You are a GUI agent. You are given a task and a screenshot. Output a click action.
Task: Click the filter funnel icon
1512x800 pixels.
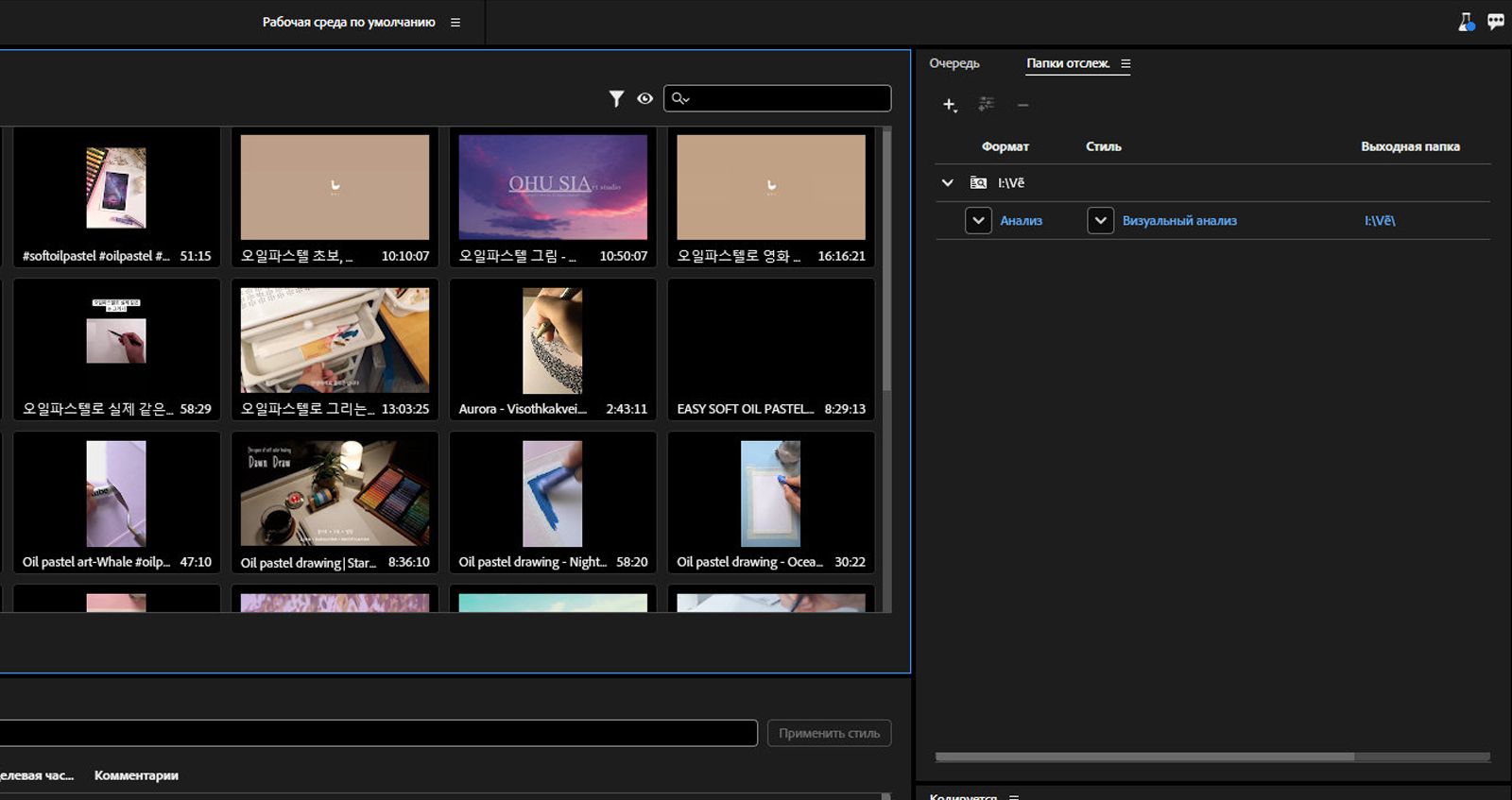616,98
